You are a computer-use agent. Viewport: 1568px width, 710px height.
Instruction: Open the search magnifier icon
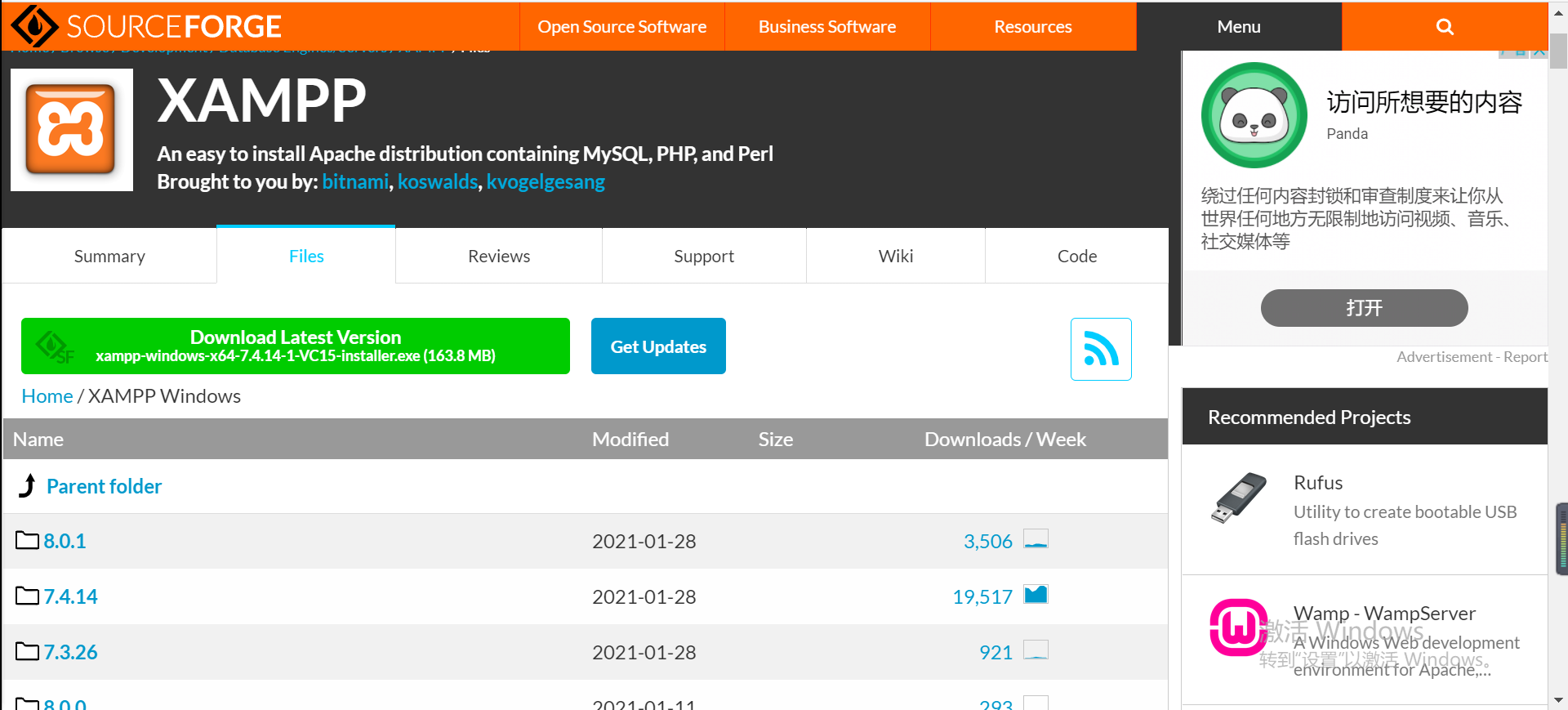point(1445,27)
